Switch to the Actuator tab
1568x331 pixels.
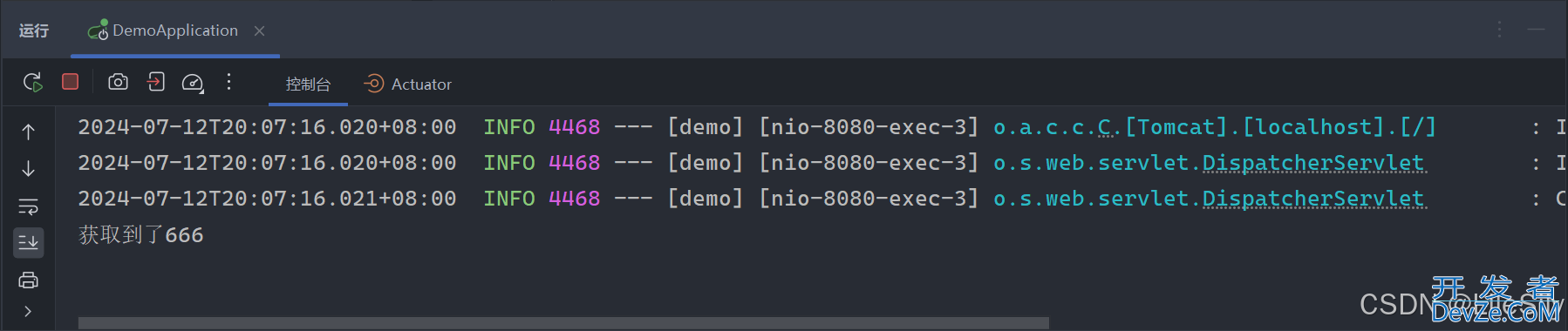pyautogui.click(x=408, y=84)
